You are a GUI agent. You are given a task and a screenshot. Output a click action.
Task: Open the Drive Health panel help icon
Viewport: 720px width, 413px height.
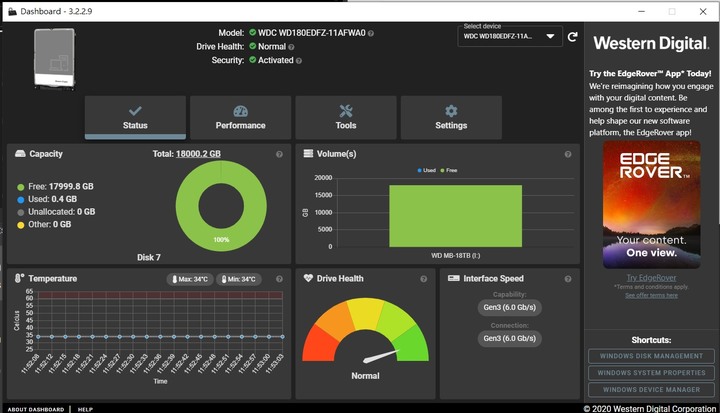pyautogui.click(x=423, y=279)
